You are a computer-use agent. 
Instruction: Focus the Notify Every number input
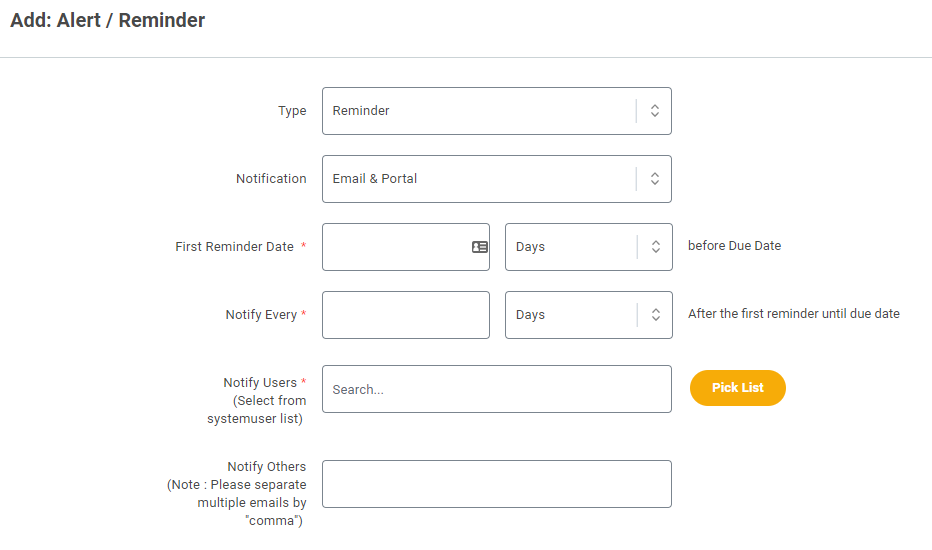click(x=406, y=315)
